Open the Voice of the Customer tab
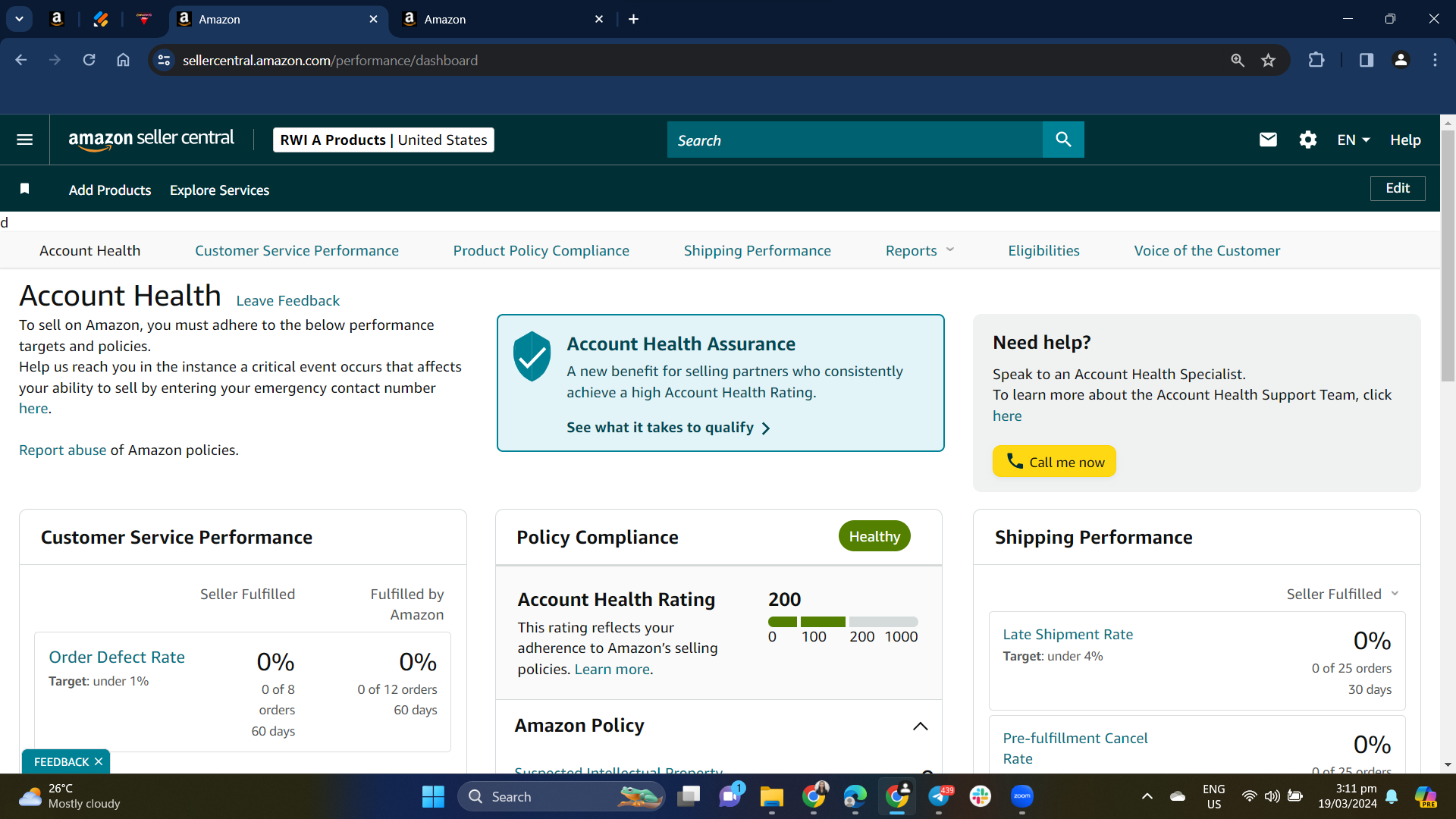Image resolution: width=1456 pixels, height=819 pixels. point(1207,250)
